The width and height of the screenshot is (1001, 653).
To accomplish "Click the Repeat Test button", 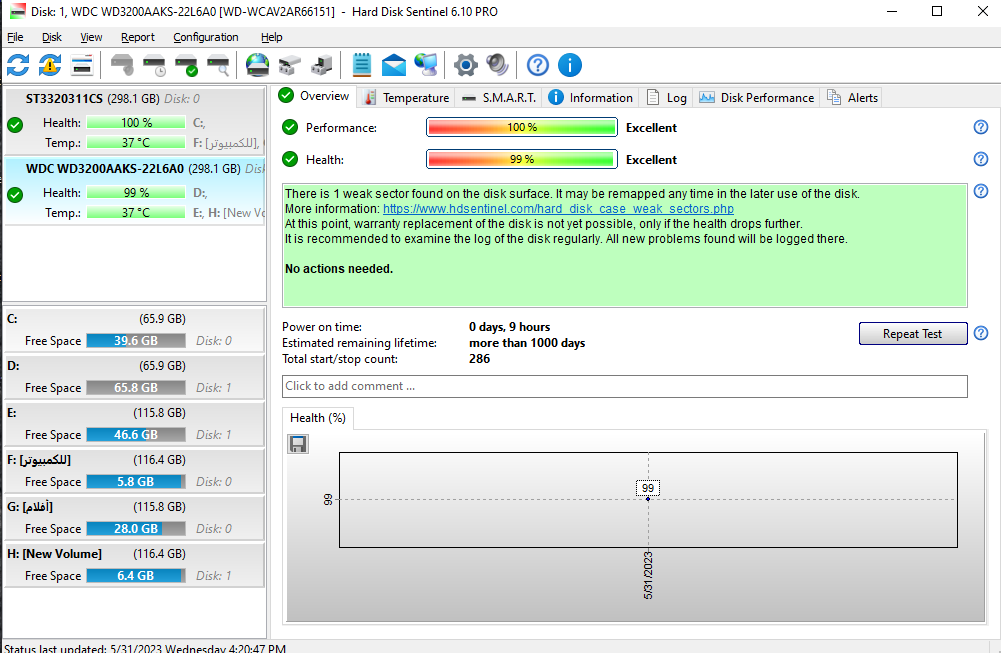I will point(913,334).
